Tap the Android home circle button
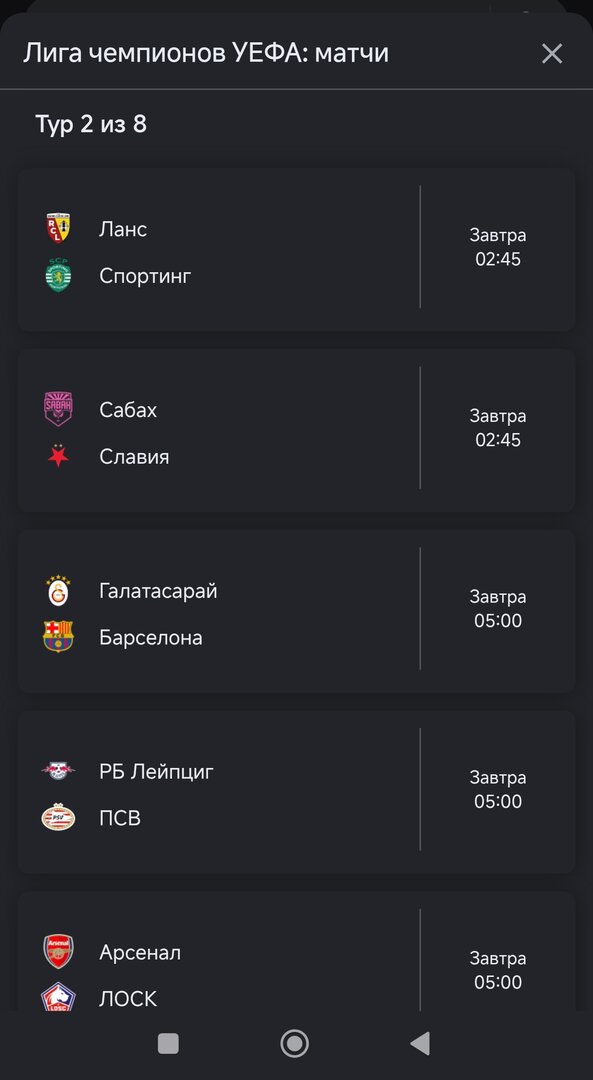Viewport: 593px width, 1080px height. pyautogui.click(x=295, y=1043)
